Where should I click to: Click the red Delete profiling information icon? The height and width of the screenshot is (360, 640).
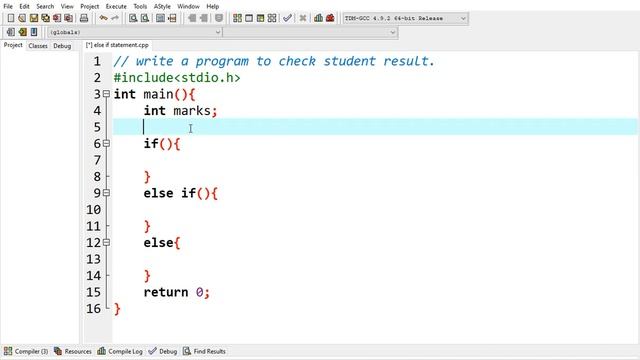tap(330, 18)
